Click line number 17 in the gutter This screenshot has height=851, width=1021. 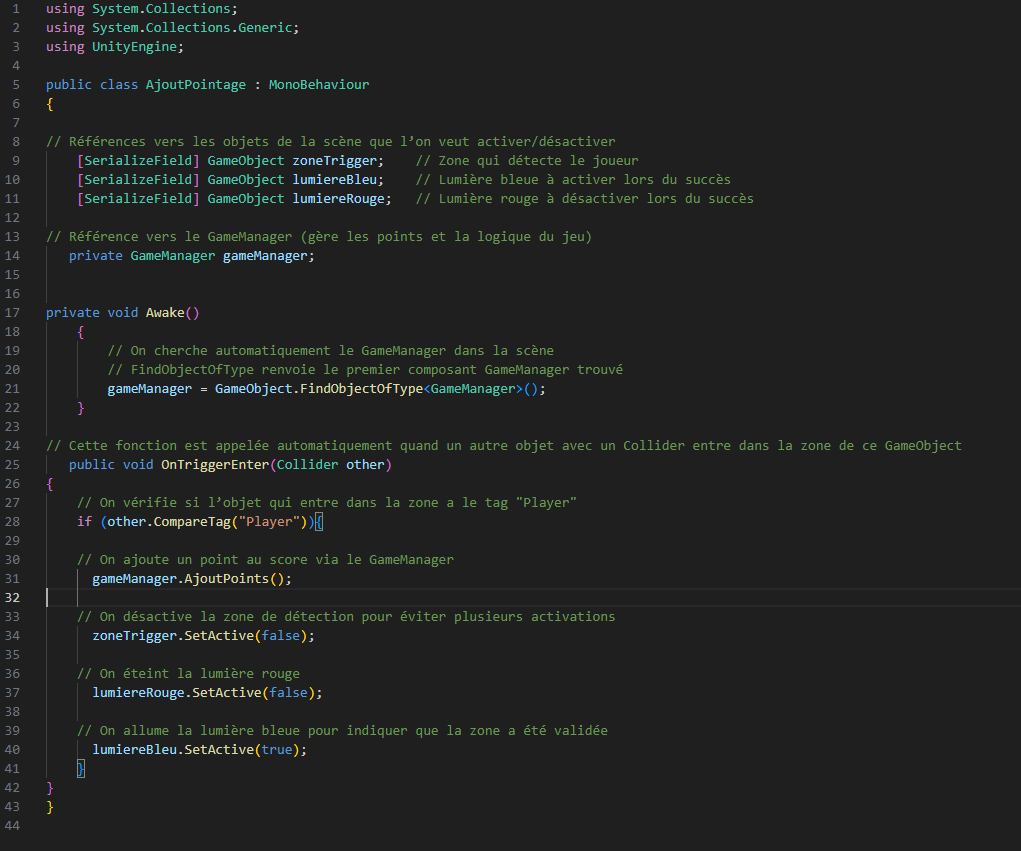tap(15, 312)
